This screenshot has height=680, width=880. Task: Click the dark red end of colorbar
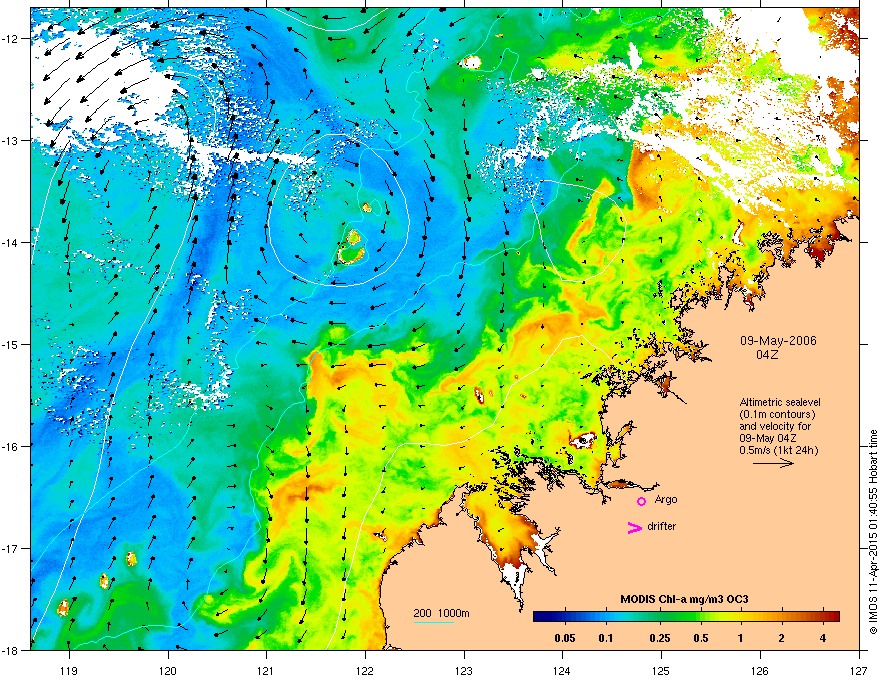tap(833, 616)
